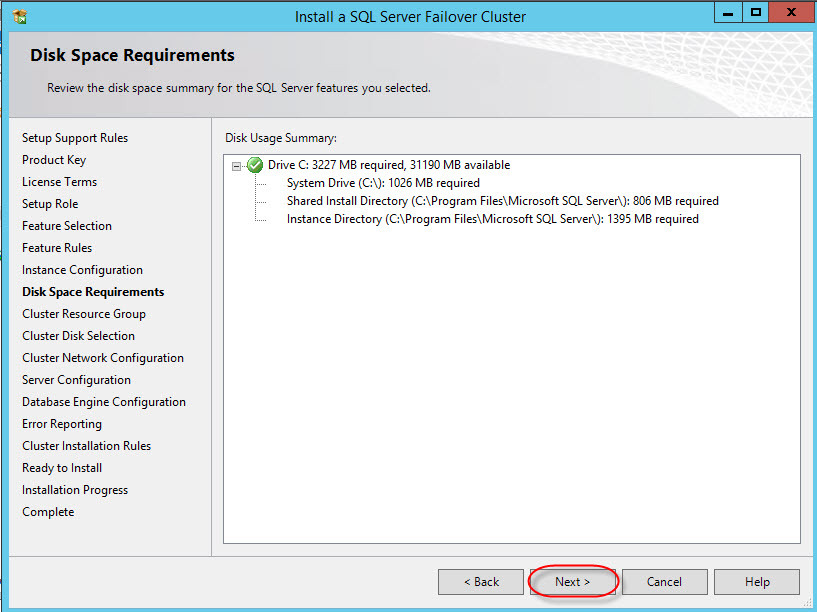Image resolution: width=817 pixels, height=612 pixels.
Task: Jump to Setup Support Rules step
Action: click(x=75, y=138)
